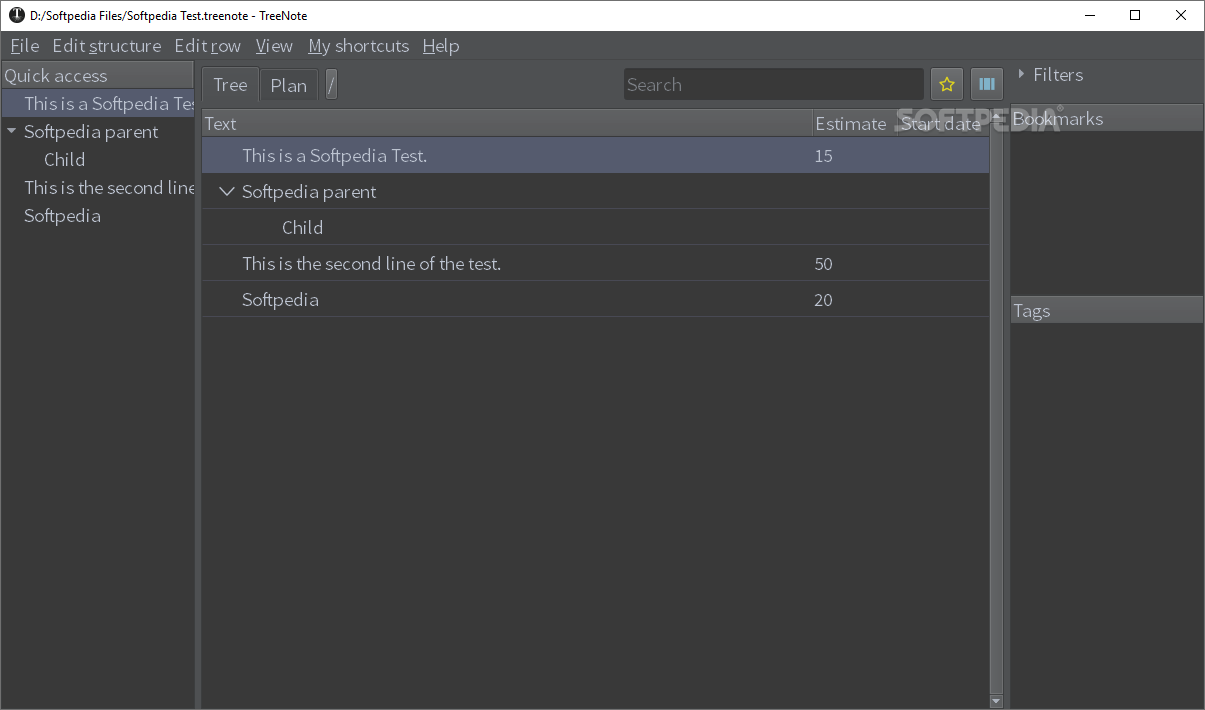Click the Quick access panel header

coord(97,75)
